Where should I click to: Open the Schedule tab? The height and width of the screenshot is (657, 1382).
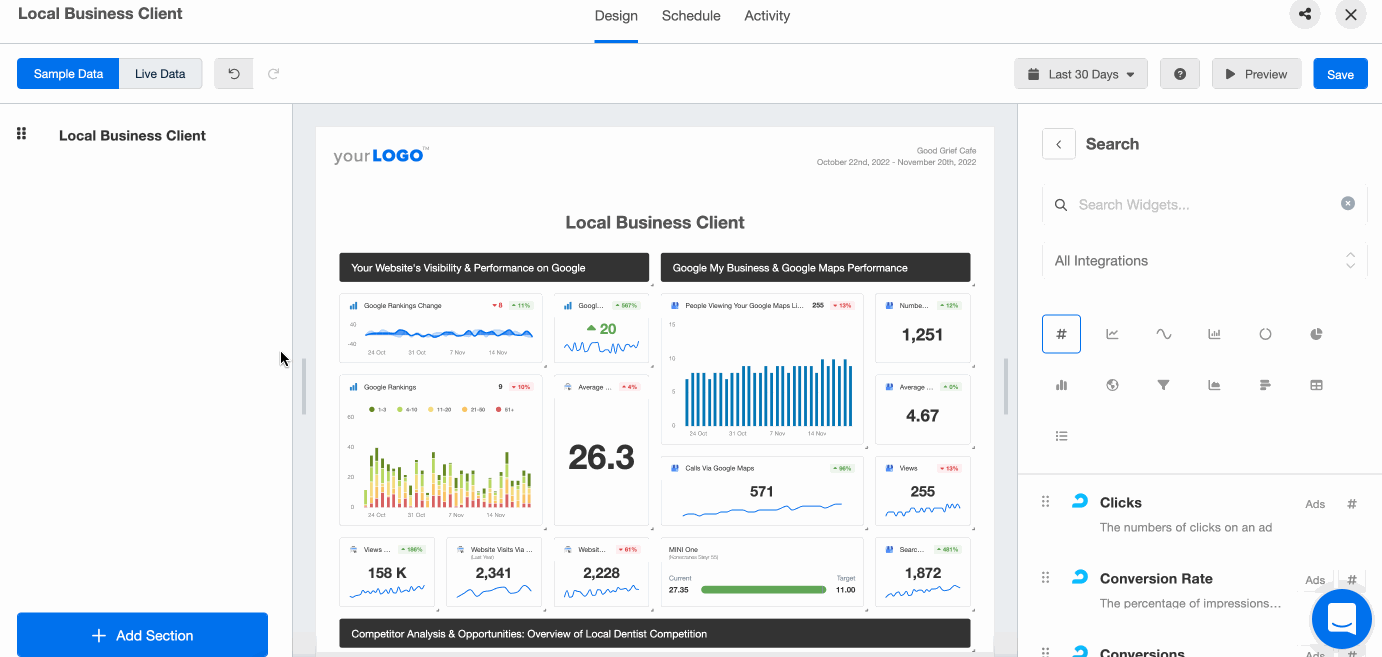691,16
